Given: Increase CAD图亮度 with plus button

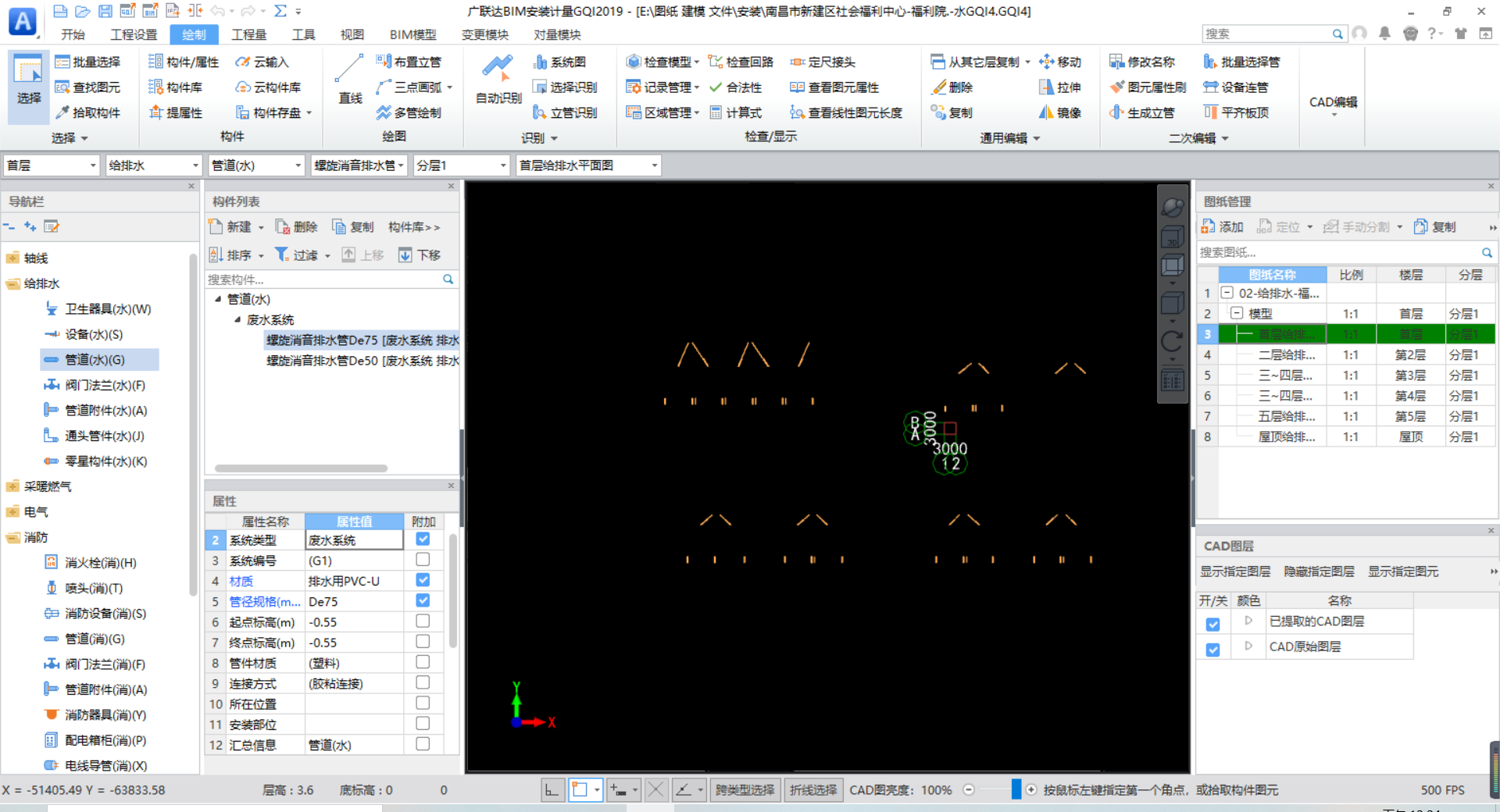Looking at the screenshot, I should [x=1031, y=790].
